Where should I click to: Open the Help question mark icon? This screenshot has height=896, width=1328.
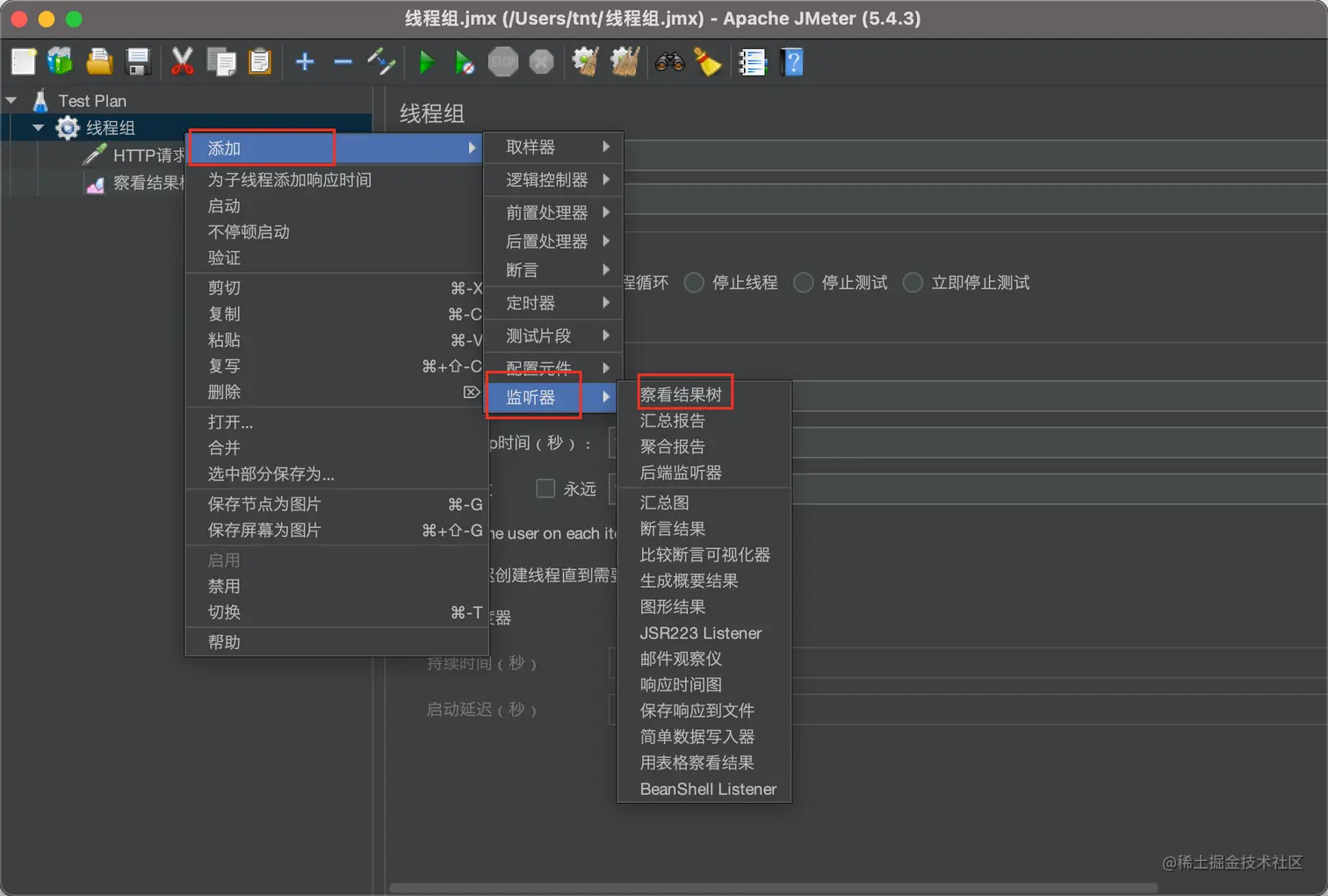click(792, 61)
